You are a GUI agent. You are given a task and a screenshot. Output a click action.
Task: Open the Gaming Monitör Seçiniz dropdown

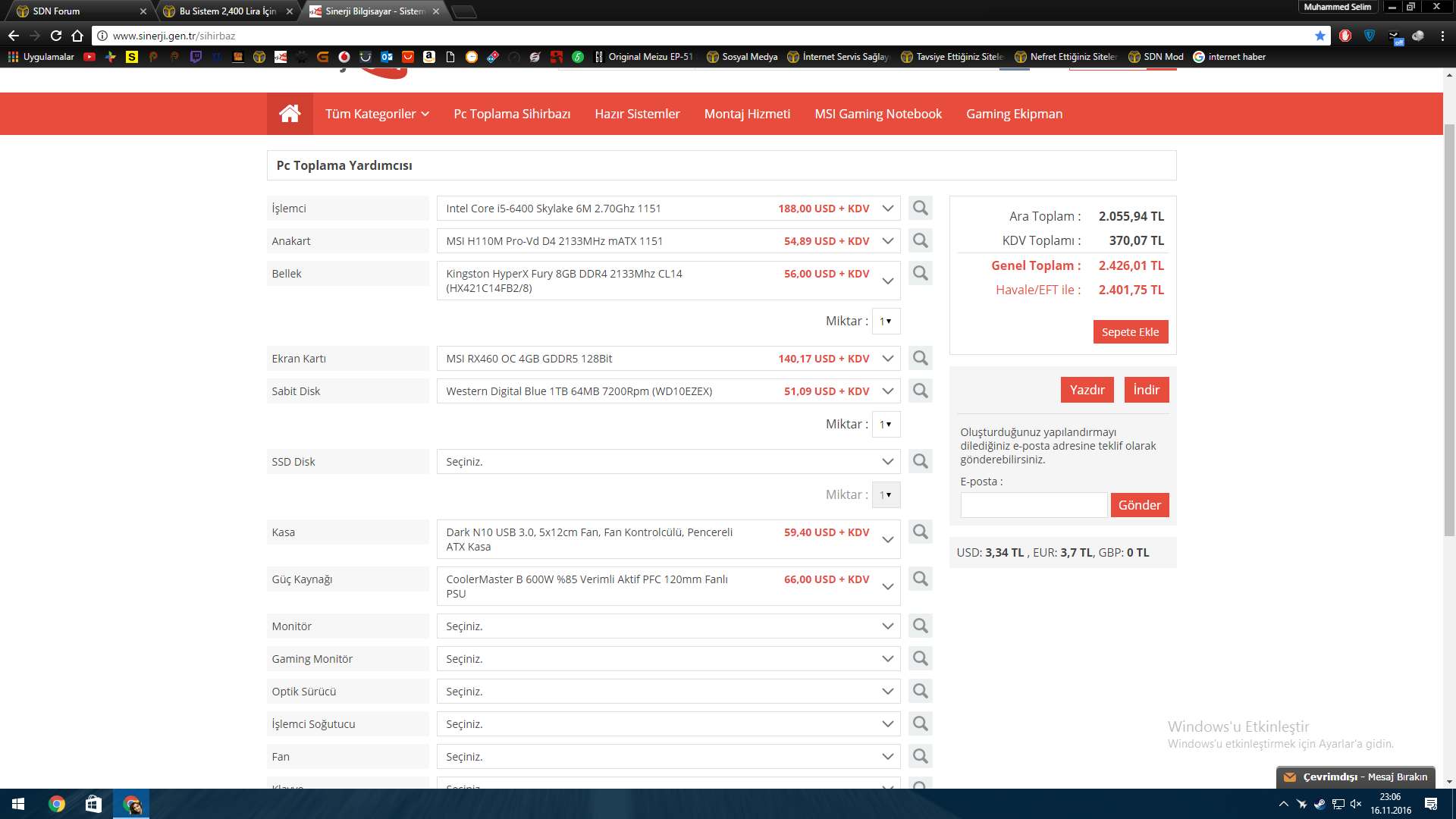click(x=668, y=659)
